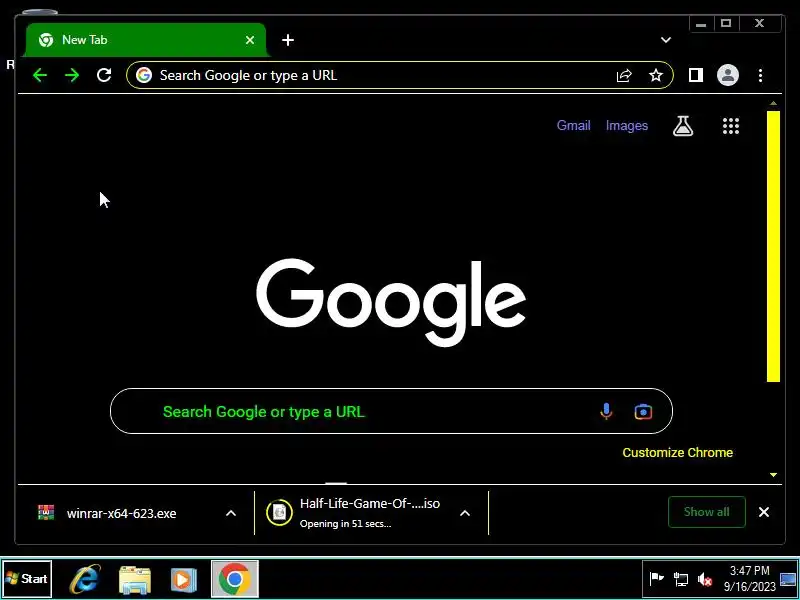Reload the current page
The image size is (800, 600).
coord(104,76)
